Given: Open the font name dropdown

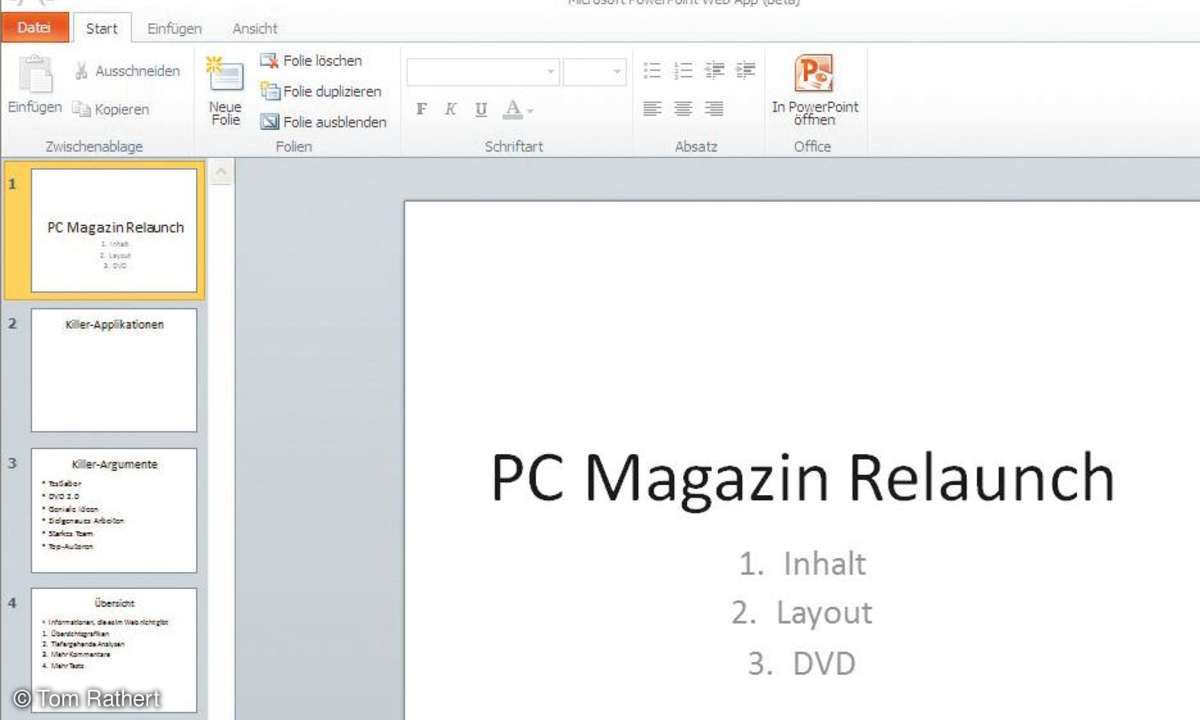Looking at the screenshot, I should (x=551, y=72).
